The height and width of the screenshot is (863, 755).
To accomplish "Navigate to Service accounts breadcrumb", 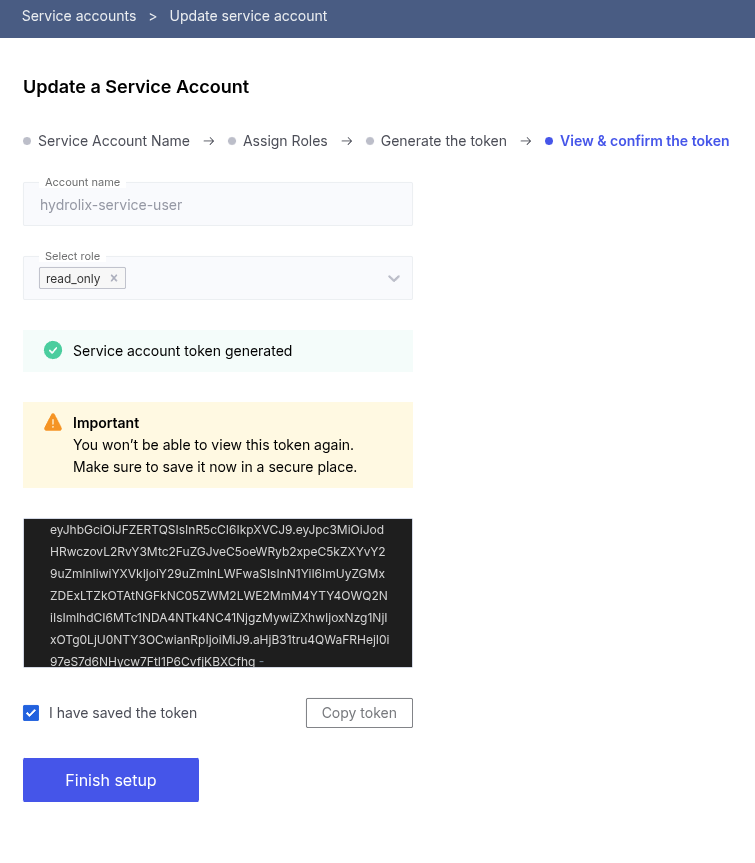I will 78,16.
